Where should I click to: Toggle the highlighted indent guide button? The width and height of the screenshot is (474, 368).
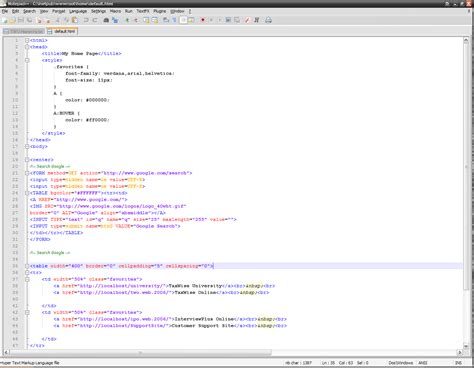[183, 20]
